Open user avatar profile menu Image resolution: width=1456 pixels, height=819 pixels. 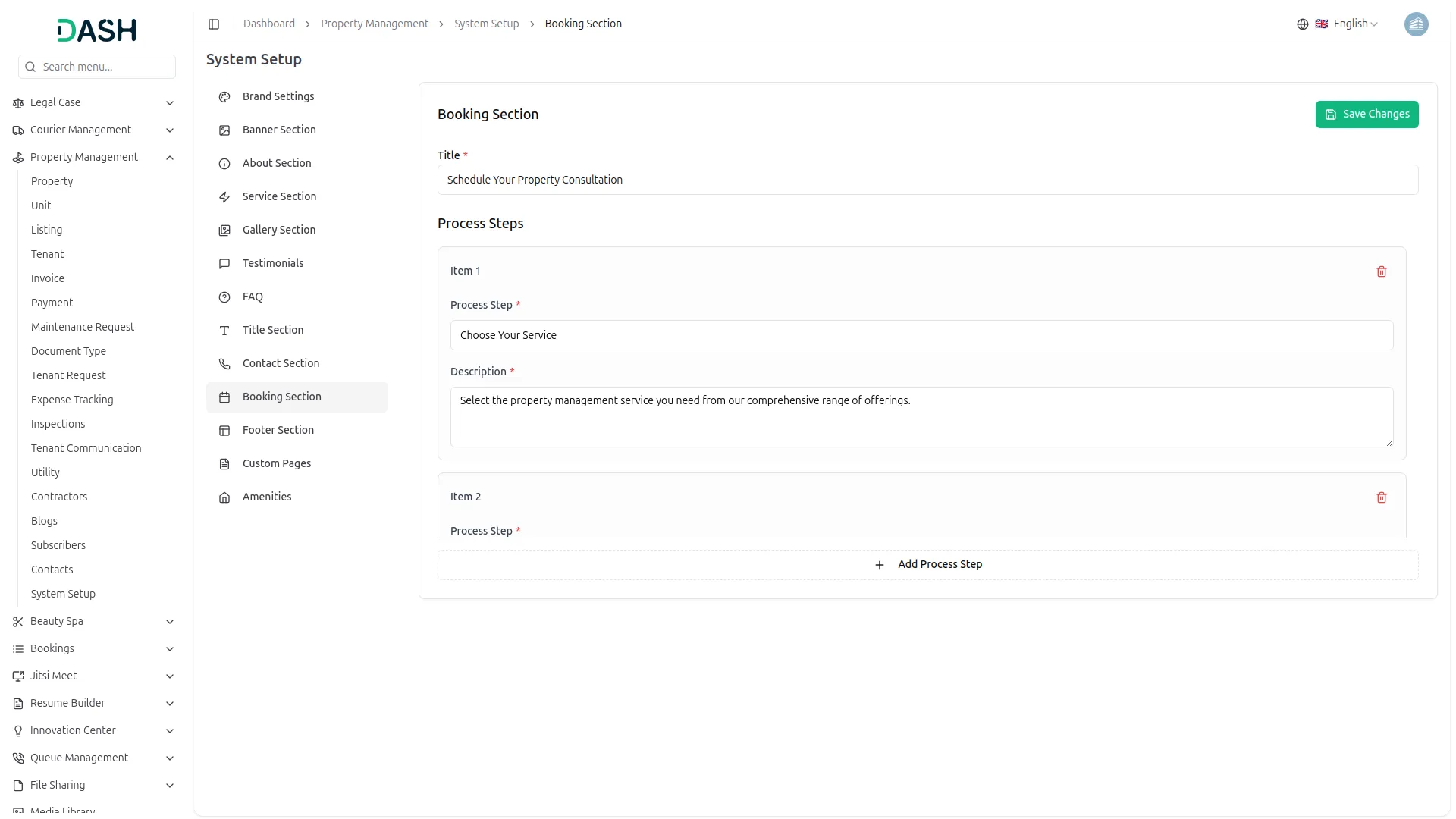tap(1416, 24)
